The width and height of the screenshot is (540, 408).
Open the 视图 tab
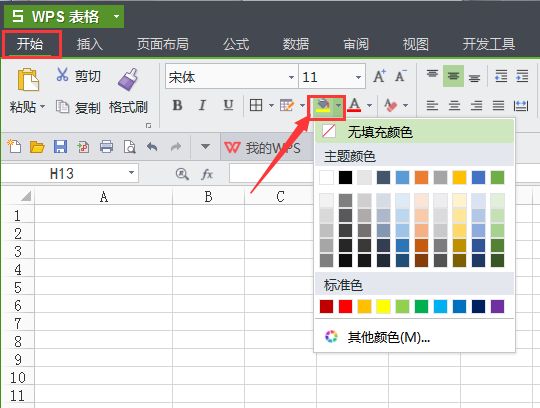[x=416, y=44]
